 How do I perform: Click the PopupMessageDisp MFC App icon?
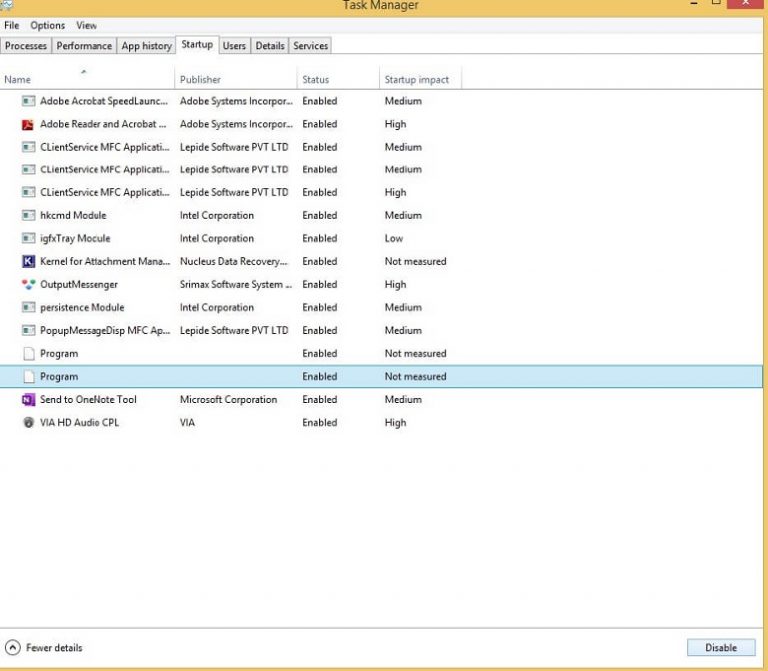coord(28,331)
